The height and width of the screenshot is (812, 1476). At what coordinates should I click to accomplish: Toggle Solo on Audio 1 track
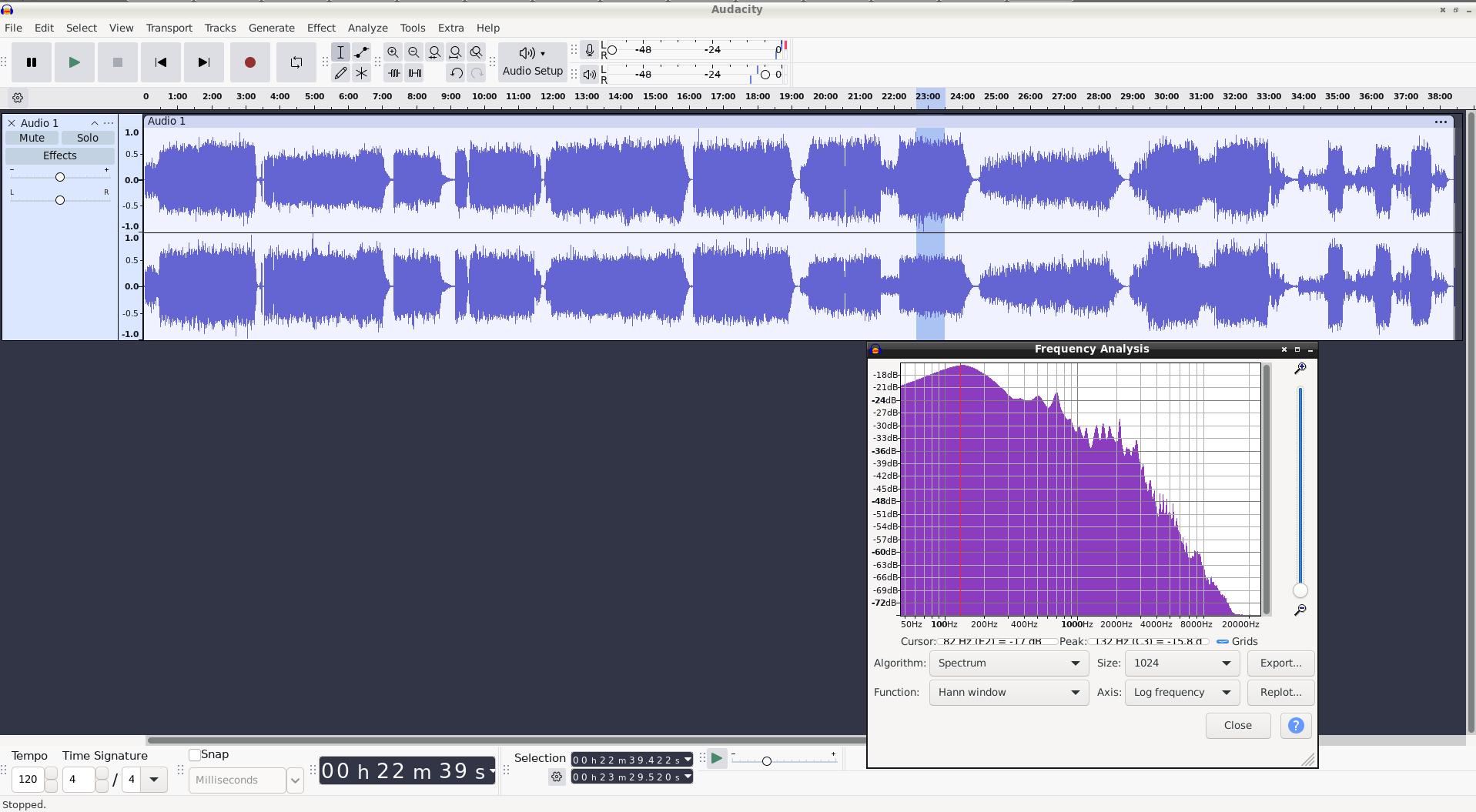tap(88, 138)
